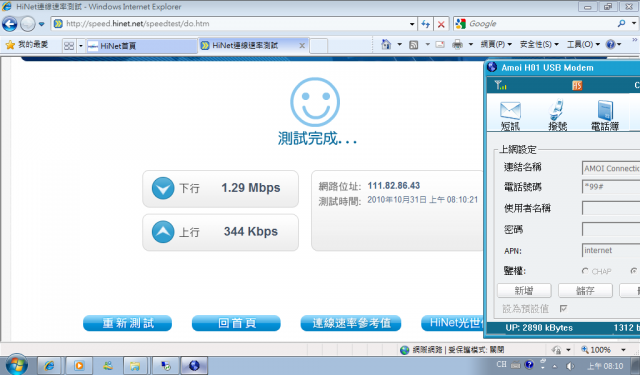
Task: Click the UP: 2890 kBytes status text
Action: [539, 328]
